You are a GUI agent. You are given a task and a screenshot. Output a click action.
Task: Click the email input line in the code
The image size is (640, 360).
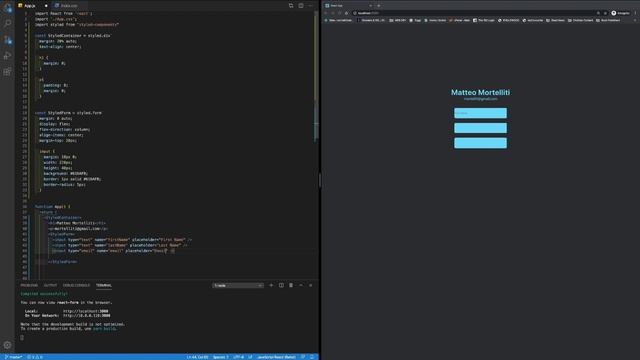point(113,251)
